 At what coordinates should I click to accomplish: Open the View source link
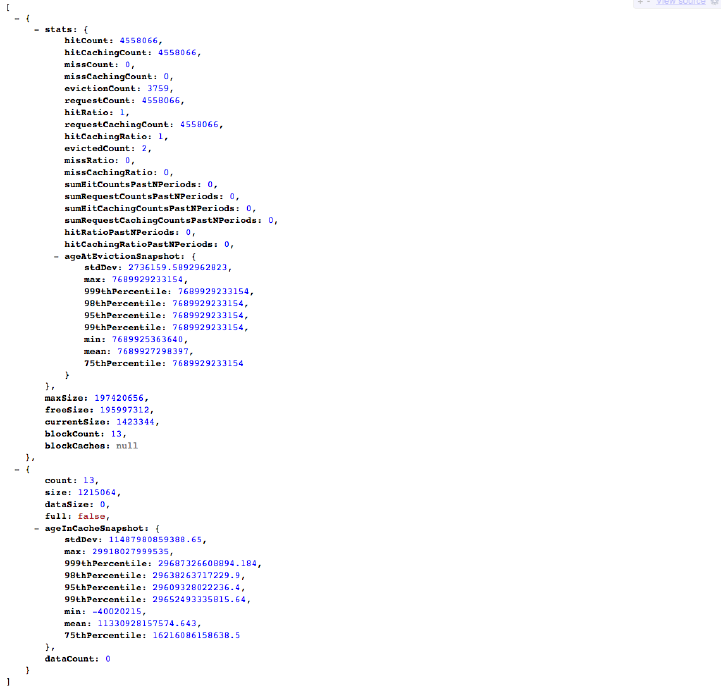click(681, 2)
